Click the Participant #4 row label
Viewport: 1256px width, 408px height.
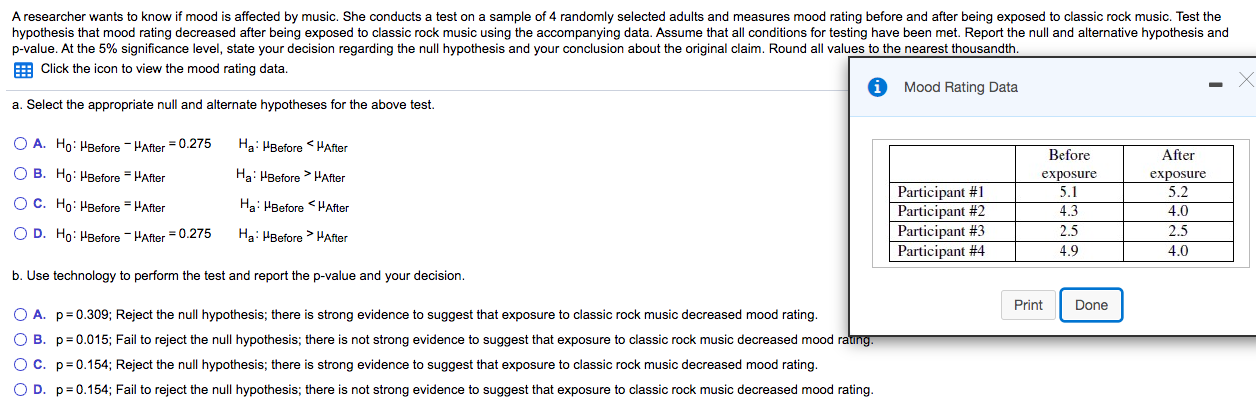[x=941, y=251]
